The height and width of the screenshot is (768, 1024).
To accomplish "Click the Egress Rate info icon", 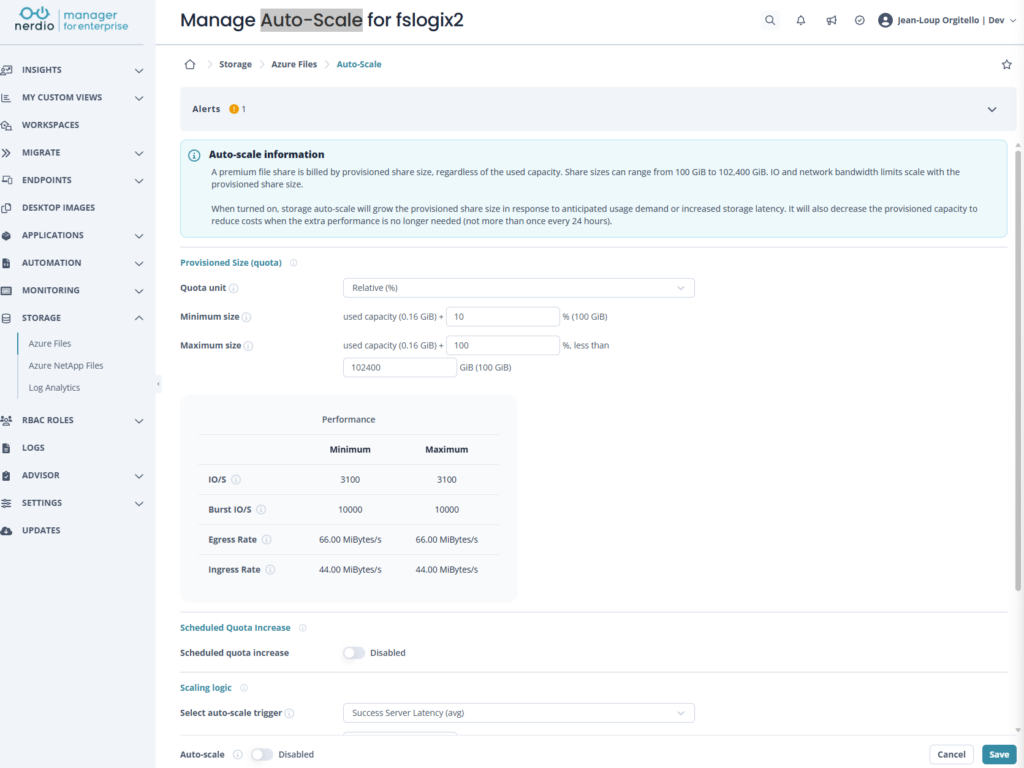I will point(266,539).
